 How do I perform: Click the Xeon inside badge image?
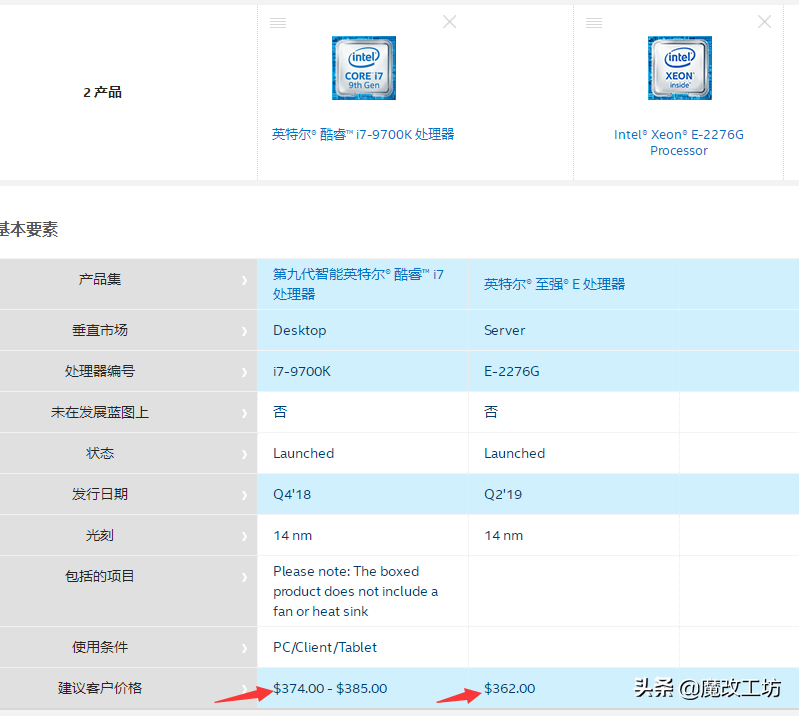tap(680, 68)
